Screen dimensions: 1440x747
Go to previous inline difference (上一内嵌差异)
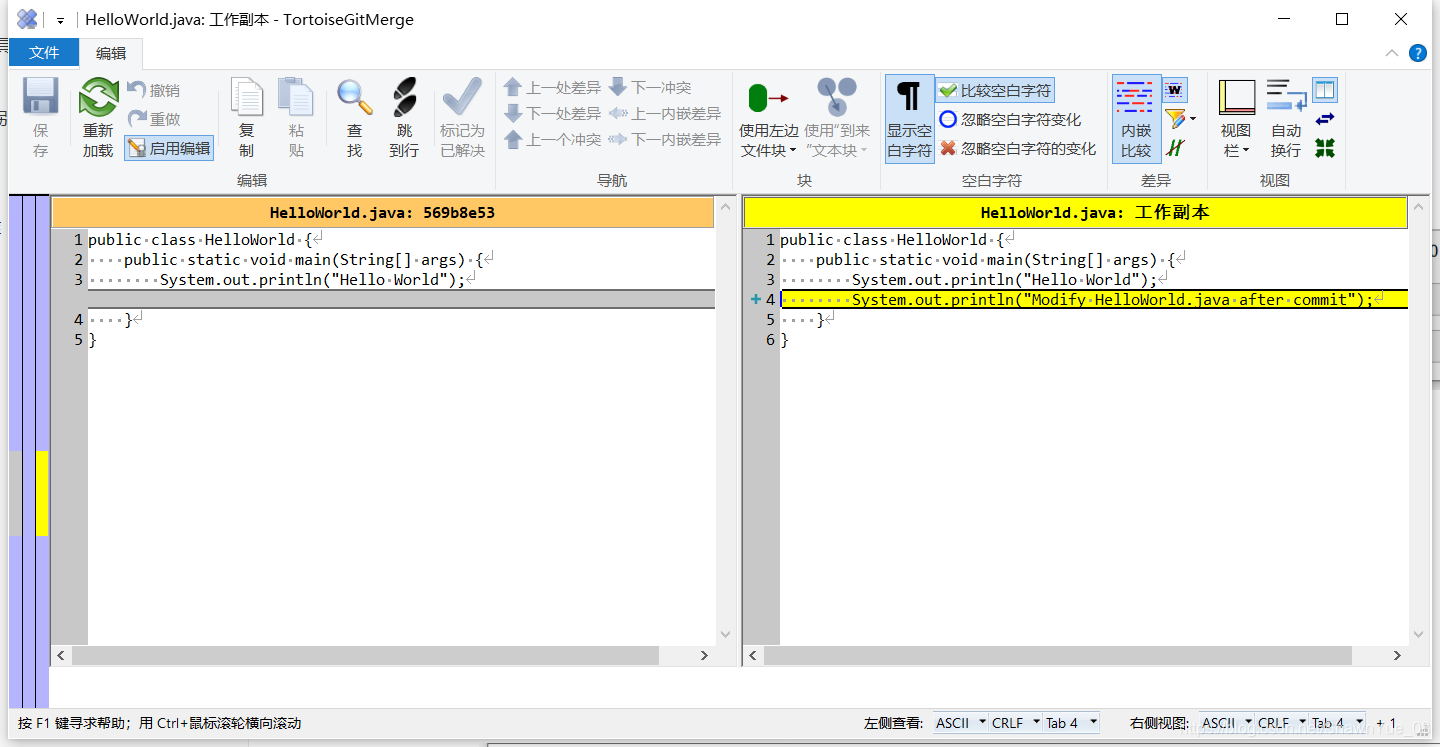(x=665, y=113)
